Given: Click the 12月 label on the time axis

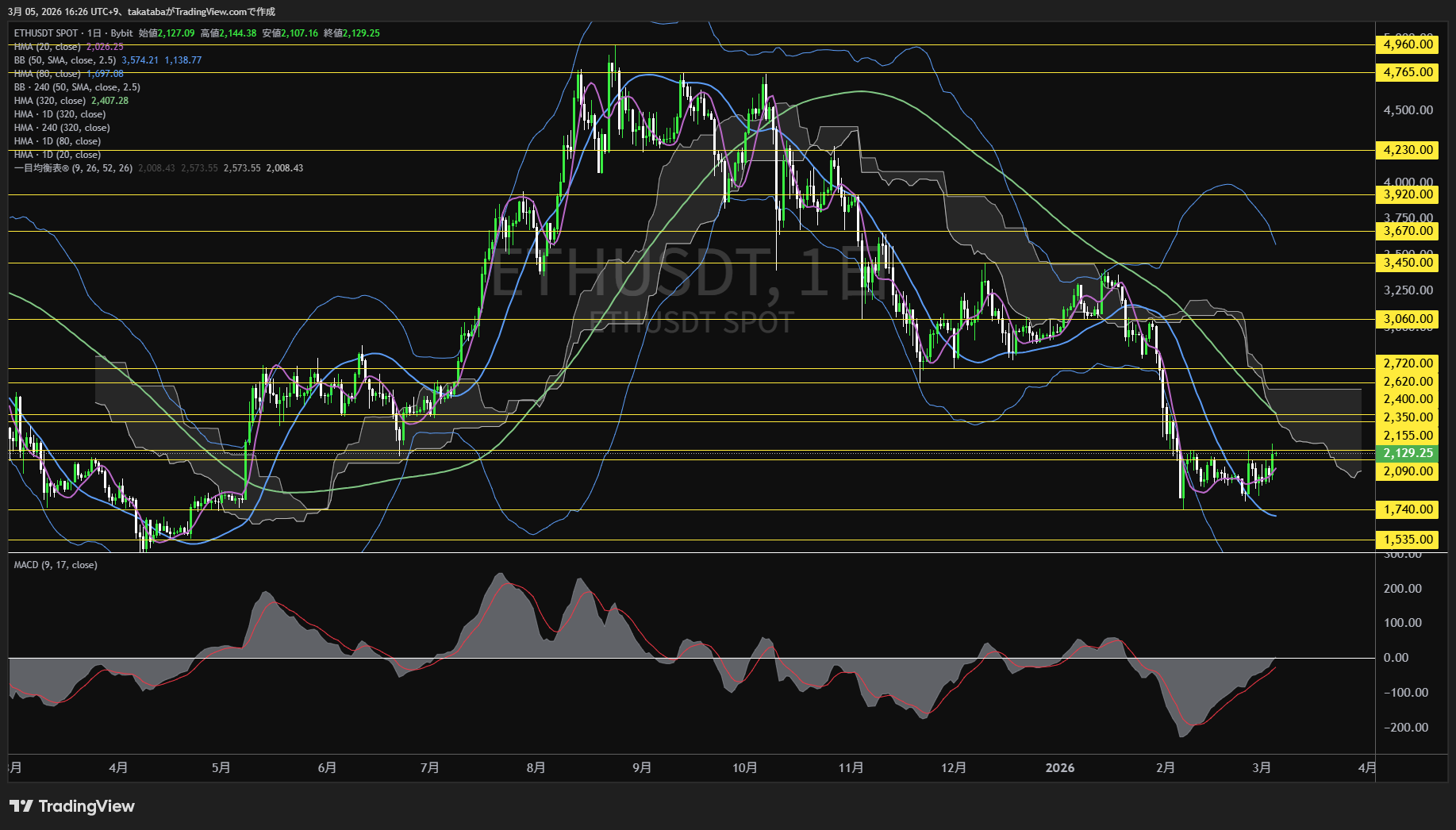Looking at the screenshot, I should coord(953,767).
